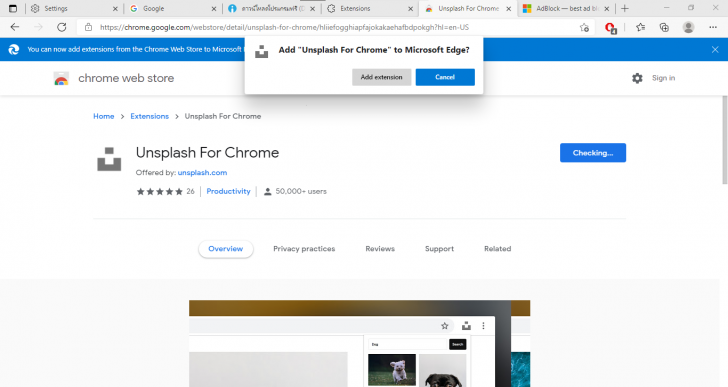Open unsplash.com publisher link

[202, 173]
